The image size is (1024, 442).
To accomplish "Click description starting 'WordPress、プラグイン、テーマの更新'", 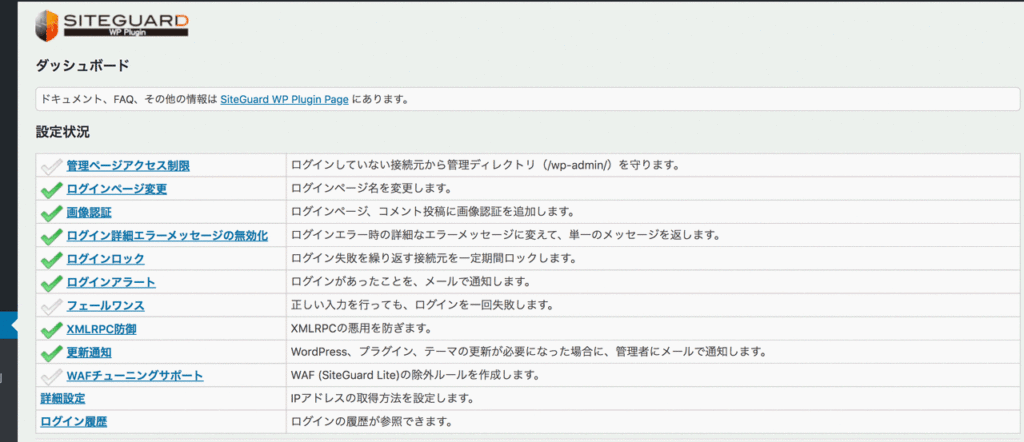I will [528, 352].
